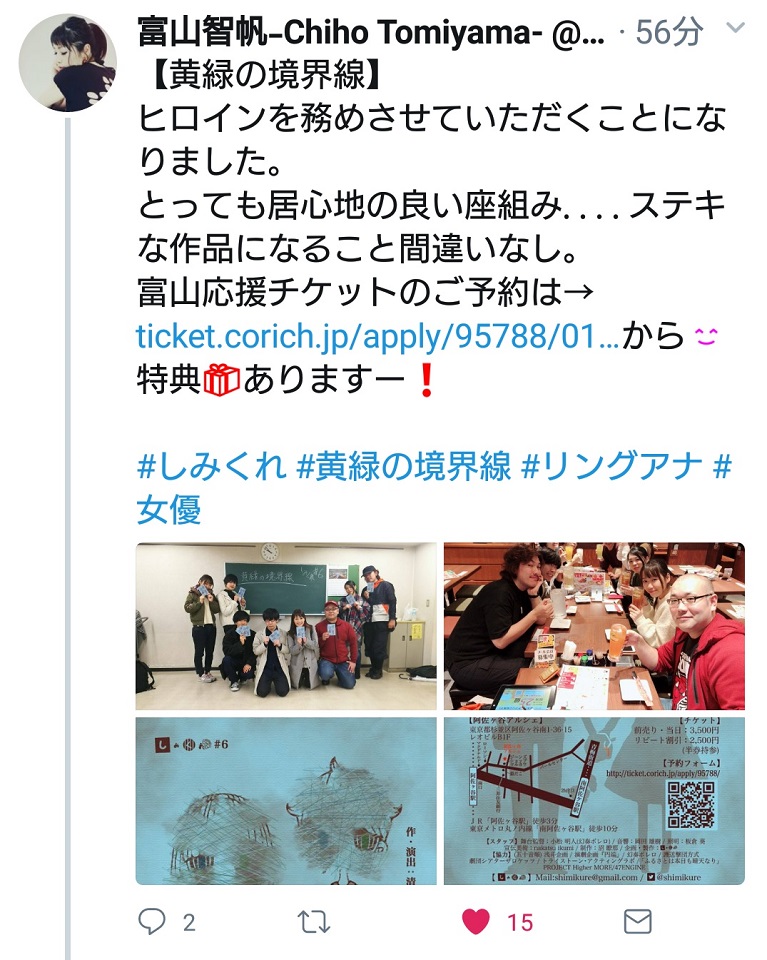Expand the tweet options chevron menu

tap(735, 28)
